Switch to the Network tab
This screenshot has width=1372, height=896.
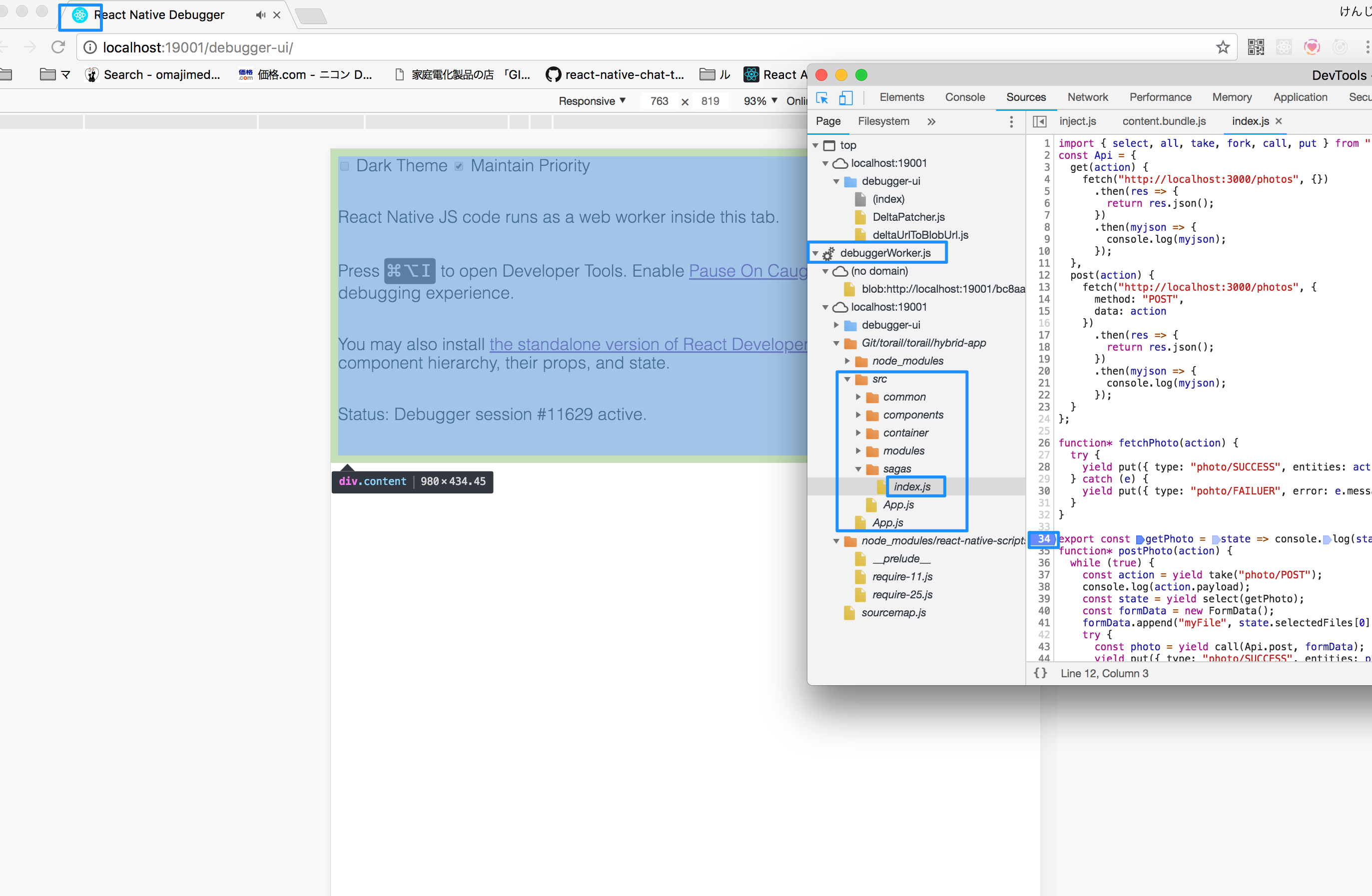pyautogui.click(x=1087, y=97)
